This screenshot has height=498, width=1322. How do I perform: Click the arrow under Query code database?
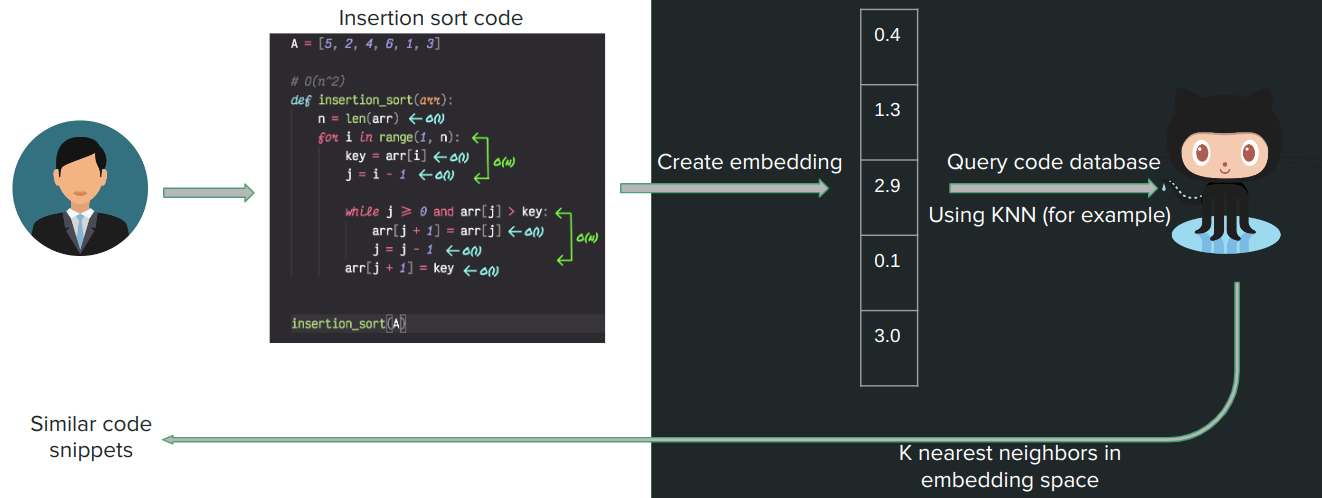[1052, 188]
